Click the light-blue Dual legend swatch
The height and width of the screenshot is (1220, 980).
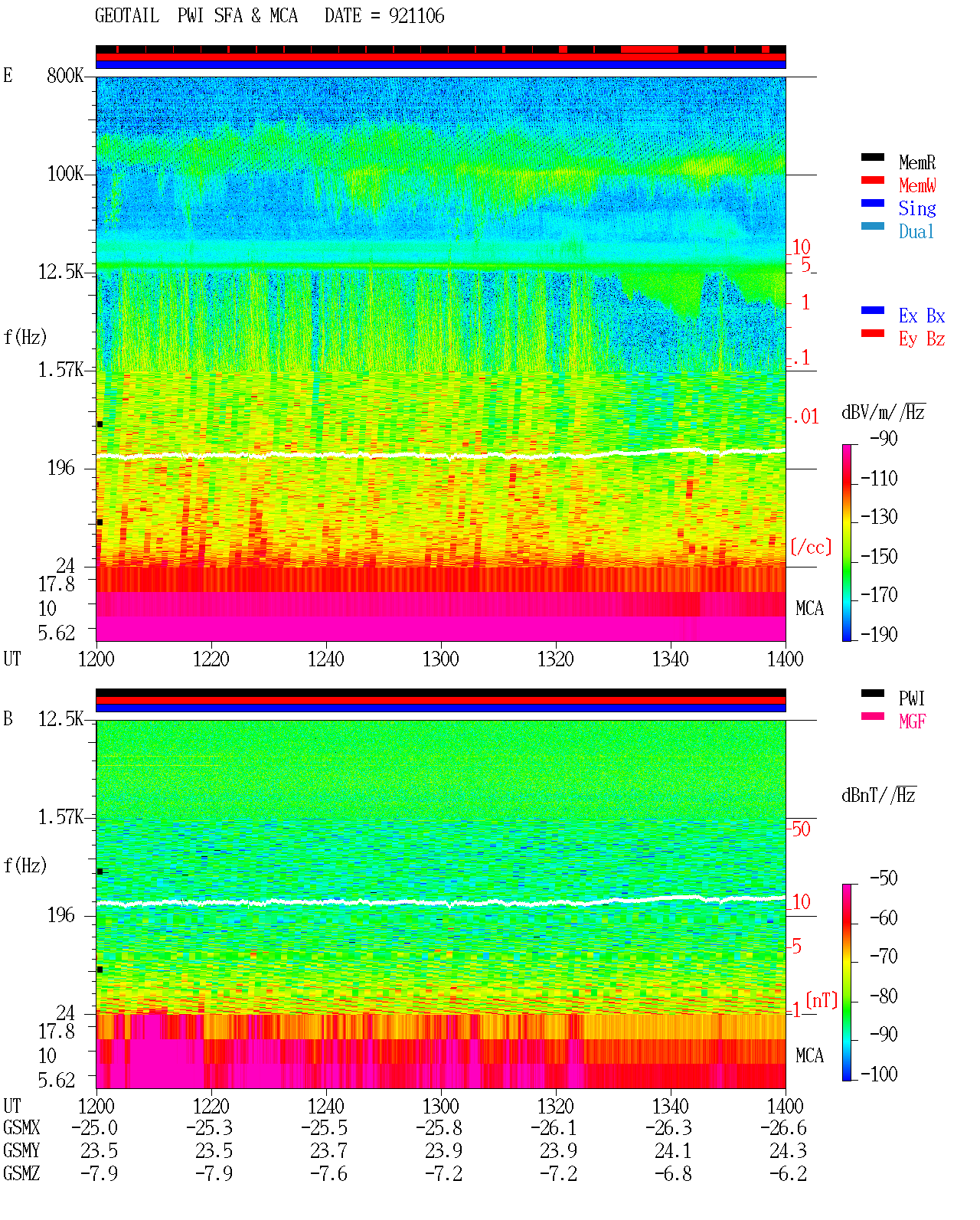pos(872,226)
